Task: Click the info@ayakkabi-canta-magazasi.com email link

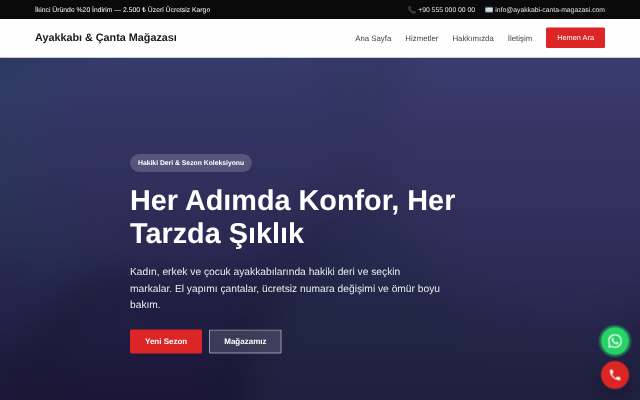Action: tap(549, 10)
